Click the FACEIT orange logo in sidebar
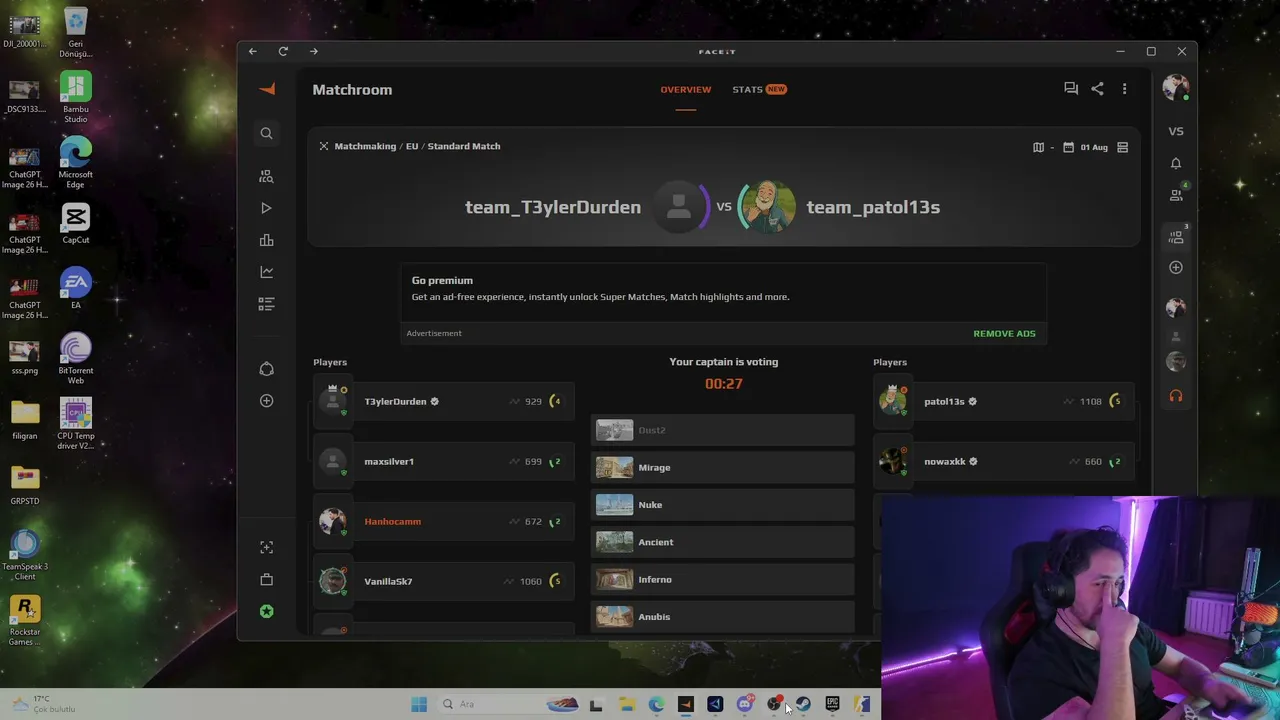1280x720 pixels. tap(266, 89)
